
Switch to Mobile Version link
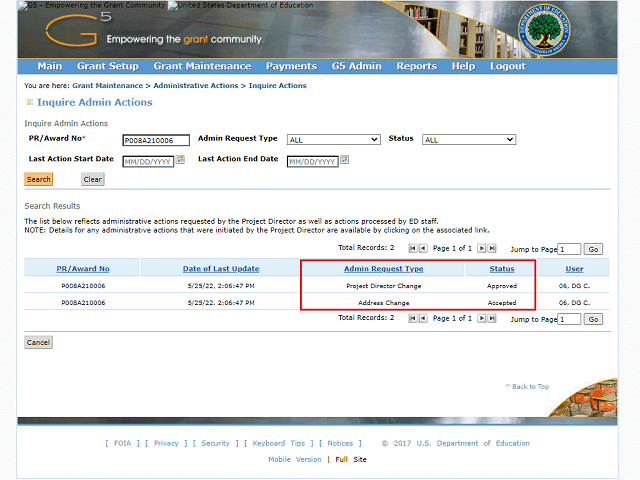point(295,460)
